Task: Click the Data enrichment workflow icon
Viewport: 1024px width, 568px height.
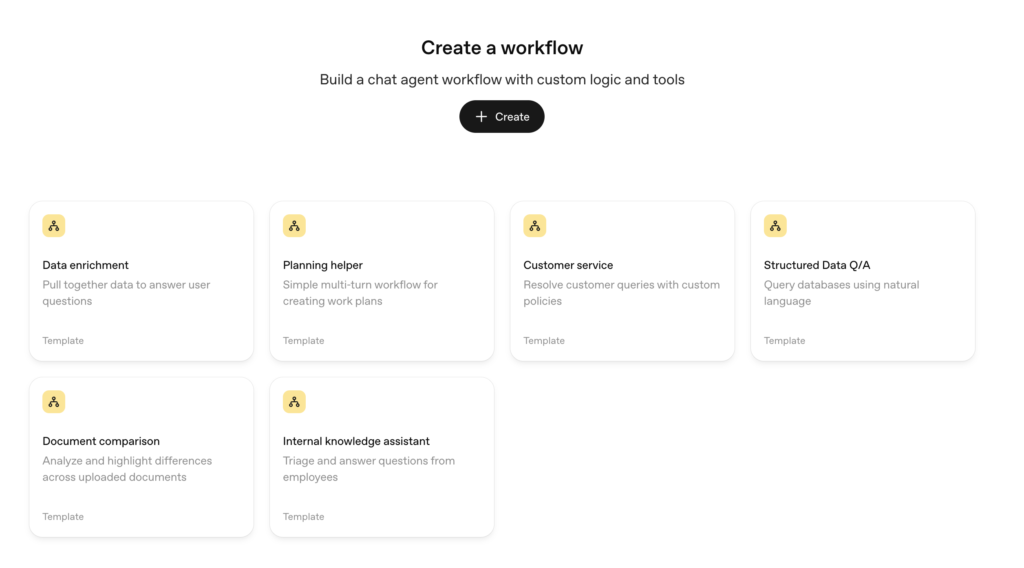Action: [x=54, y=226]
